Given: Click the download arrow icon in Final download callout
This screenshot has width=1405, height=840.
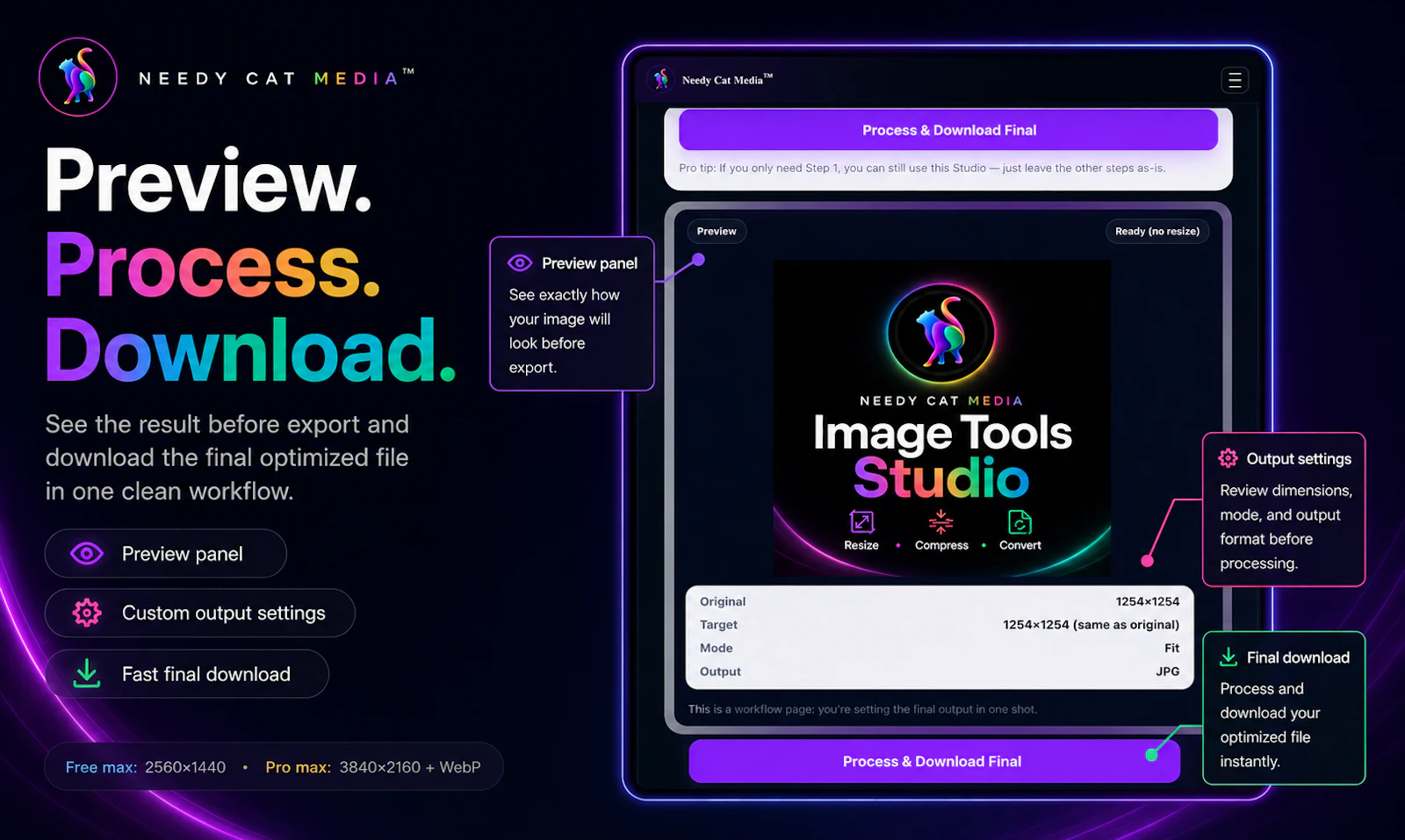Looking at the screenshot, I should (1228, 657).
